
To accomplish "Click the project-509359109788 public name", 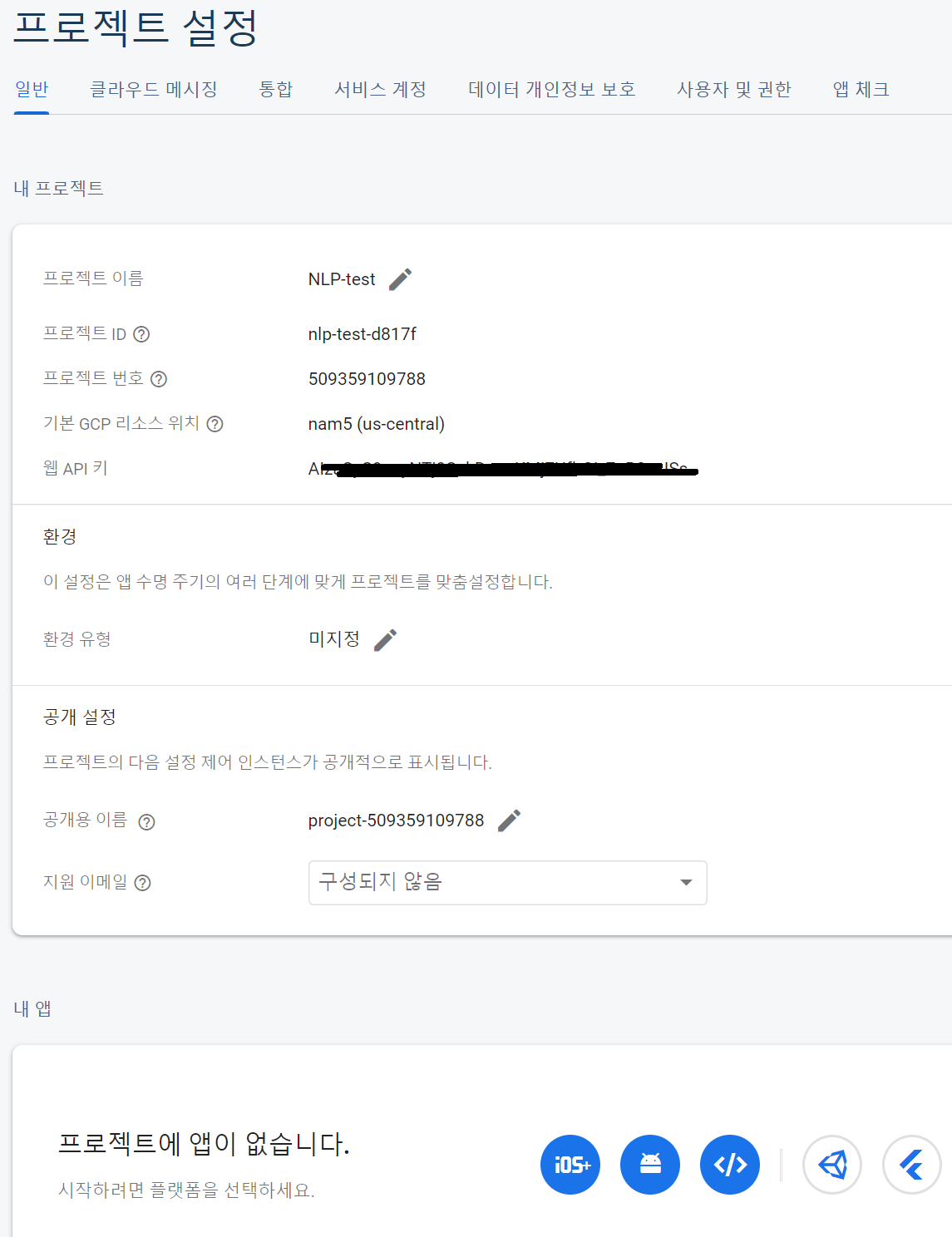I will click(396, 821).
